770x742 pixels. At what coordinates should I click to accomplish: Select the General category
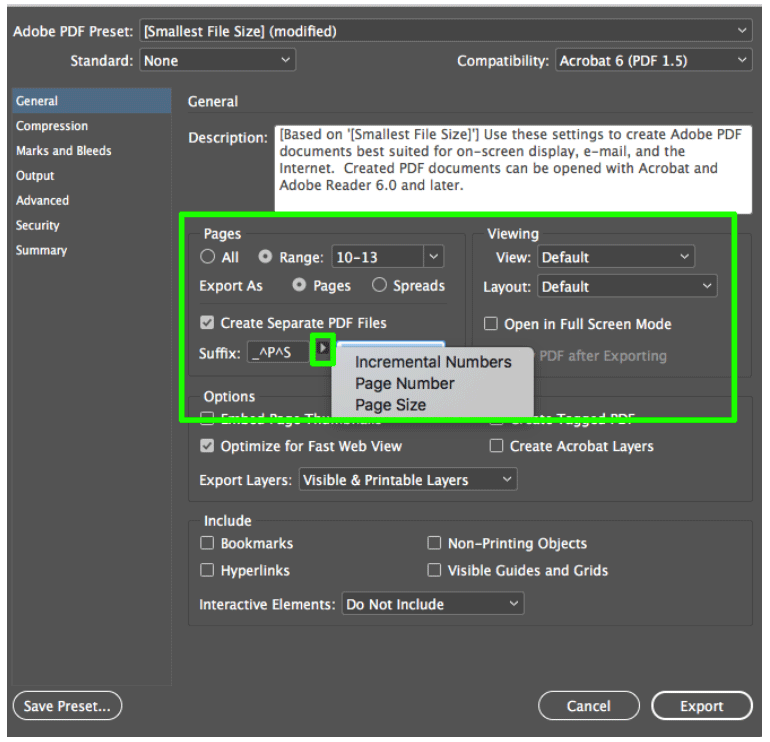[92, 101]
